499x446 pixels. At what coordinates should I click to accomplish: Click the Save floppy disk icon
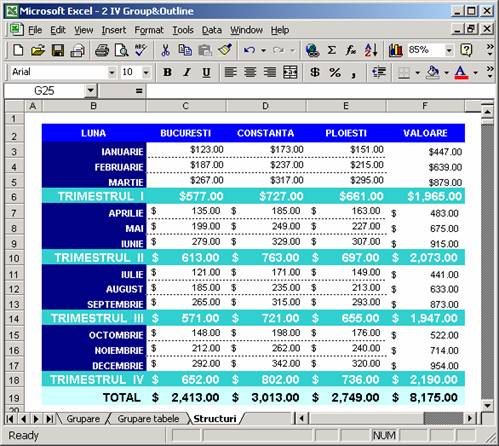[x=58, y=51]
